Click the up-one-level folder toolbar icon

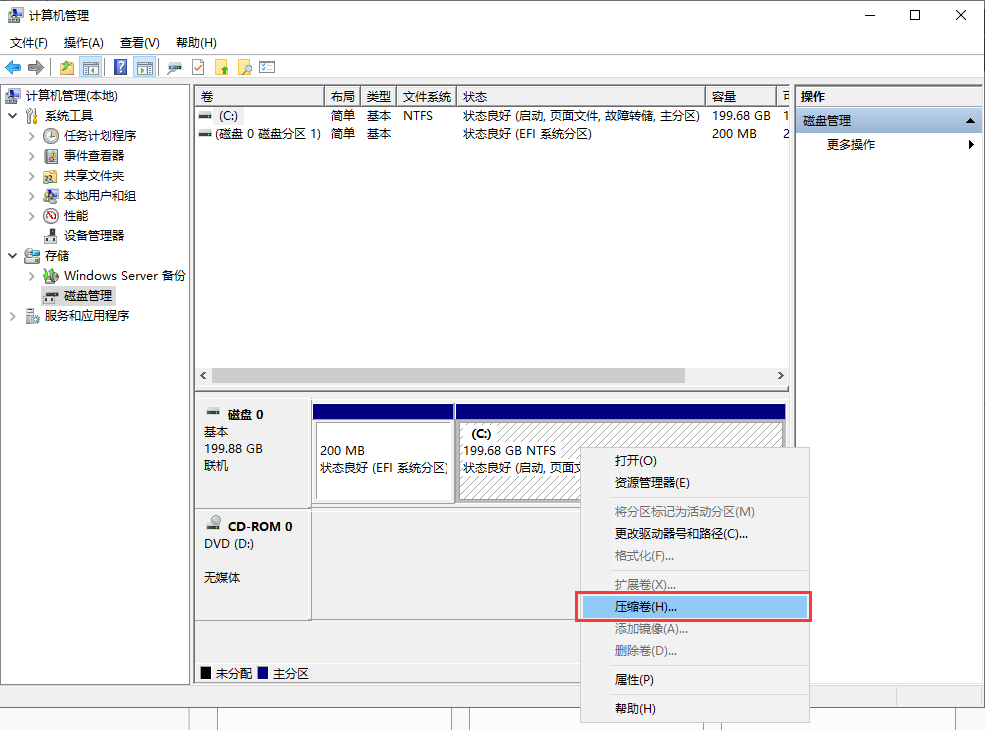pos(67,67)
